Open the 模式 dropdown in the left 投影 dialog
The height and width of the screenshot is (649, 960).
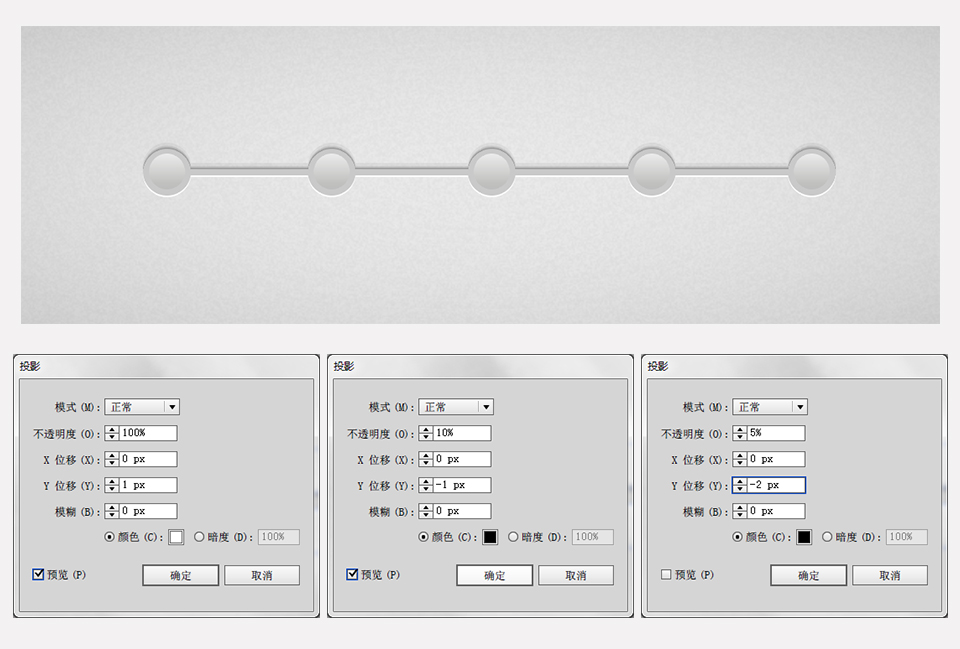(142, 407)
